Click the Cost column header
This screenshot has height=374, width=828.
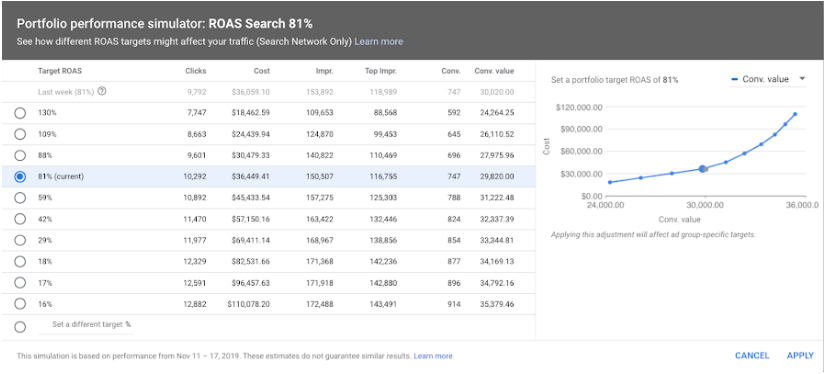(261, 71)
